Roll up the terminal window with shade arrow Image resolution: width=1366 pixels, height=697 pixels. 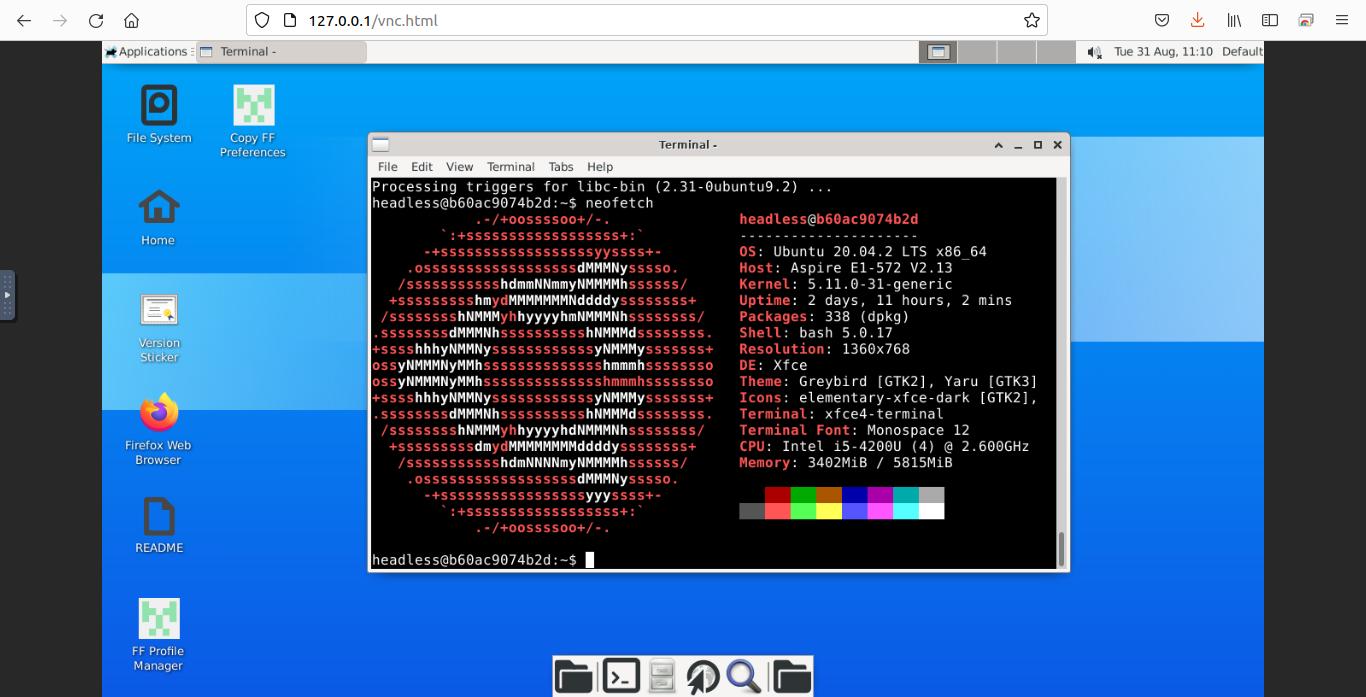[x=998, y=145]
